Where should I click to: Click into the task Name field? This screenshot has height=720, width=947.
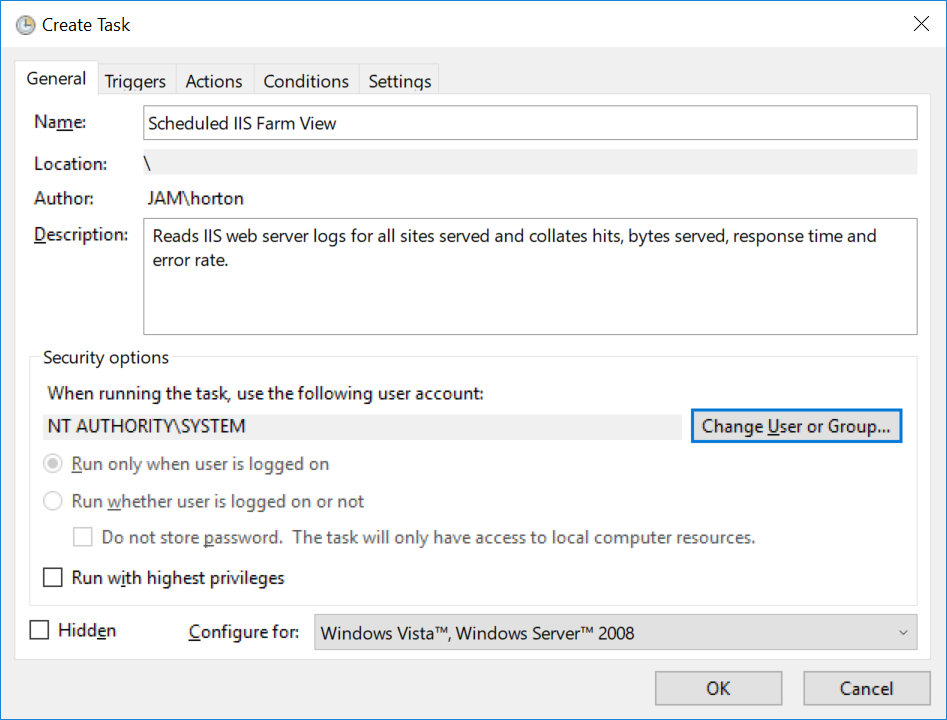click(x=530, y=123)
